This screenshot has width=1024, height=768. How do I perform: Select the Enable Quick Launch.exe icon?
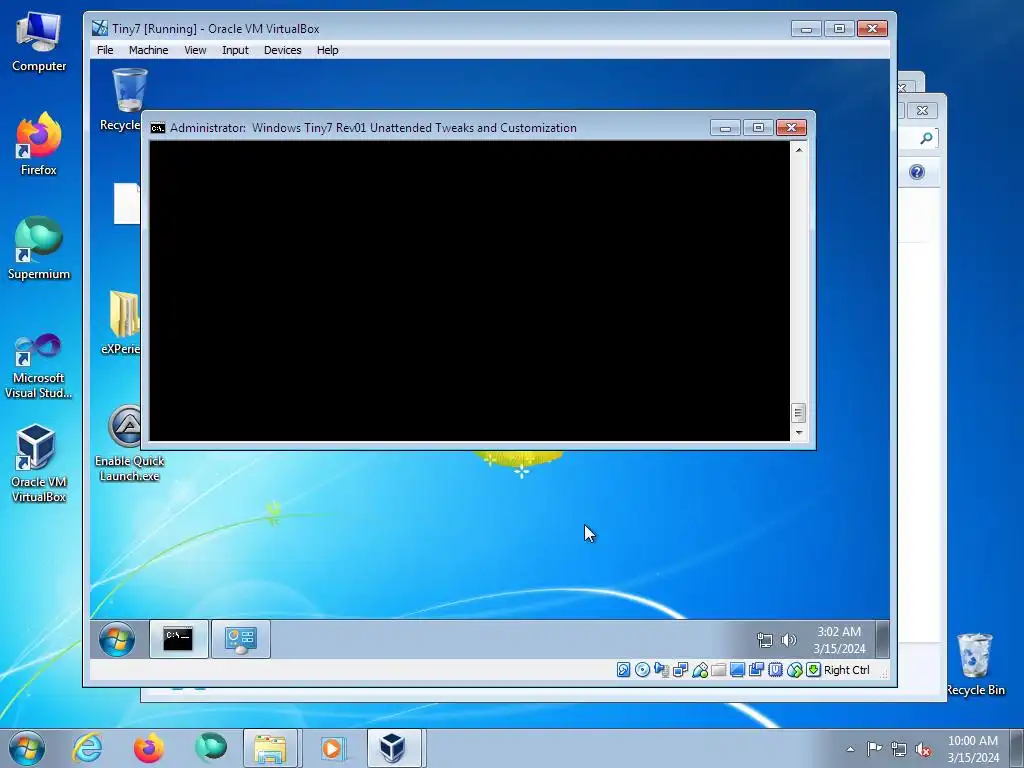pyautogui.click(x=129, y=444)
